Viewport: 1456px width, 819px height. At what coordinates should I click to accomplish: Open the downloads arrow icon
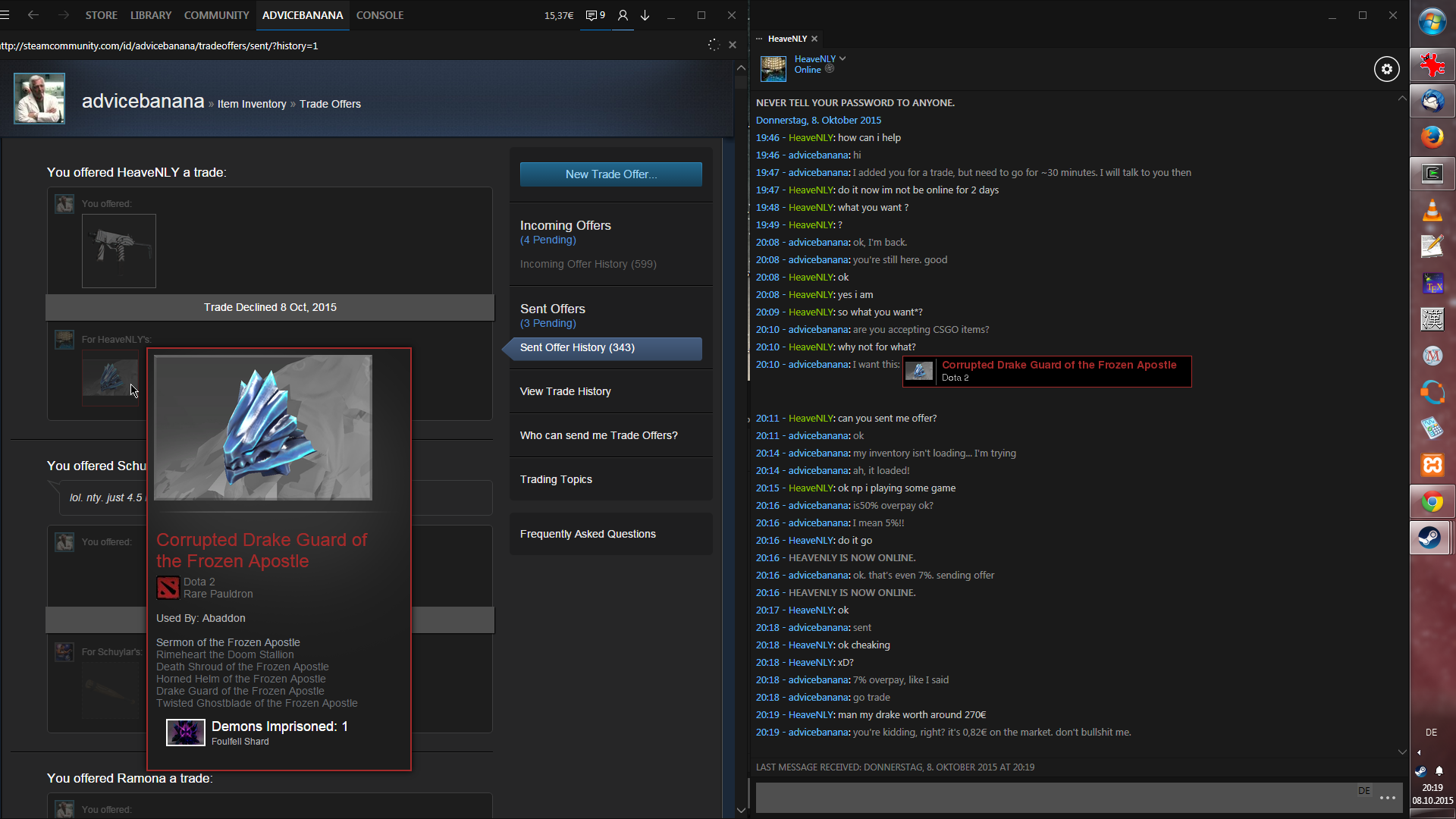click(x=645, y=15)
